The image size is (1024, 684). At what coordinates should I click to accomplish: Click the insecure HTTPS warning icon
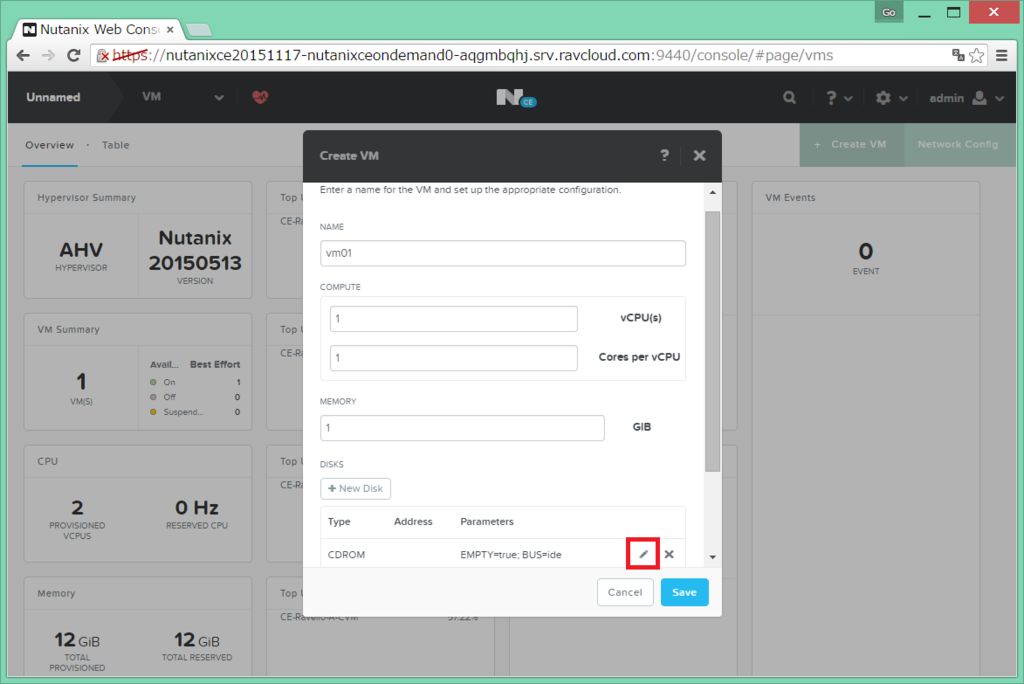click(x=103, y=56)
